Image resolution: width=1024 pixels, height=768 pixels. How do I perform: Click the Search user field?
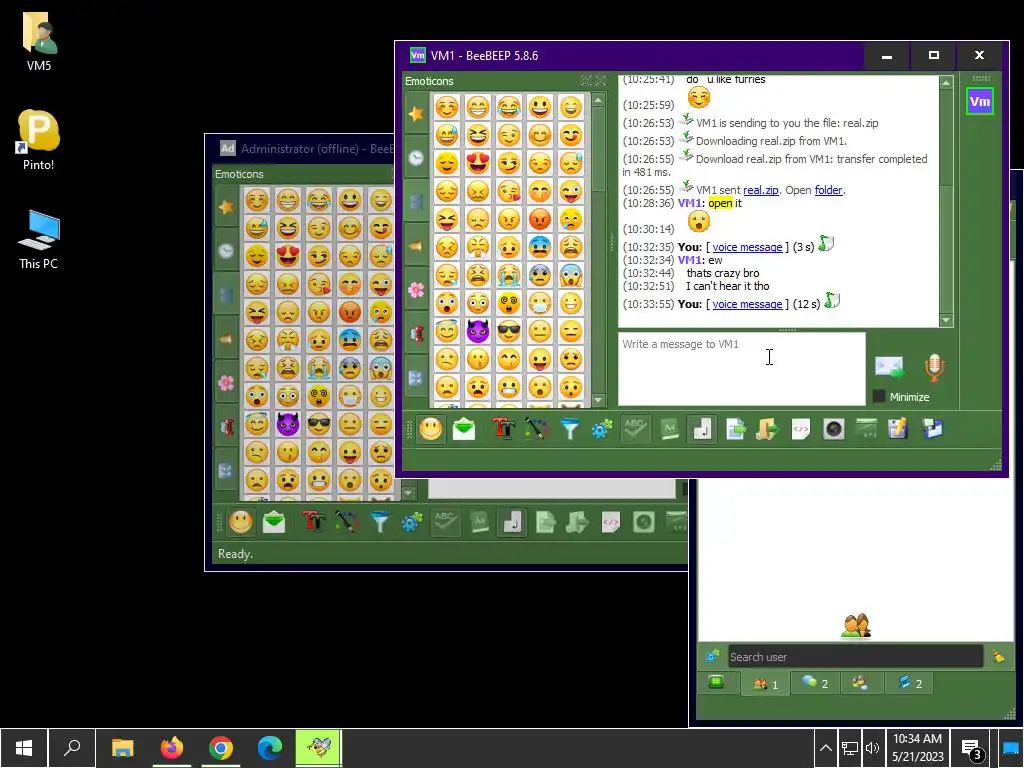[x=855, y=656]
